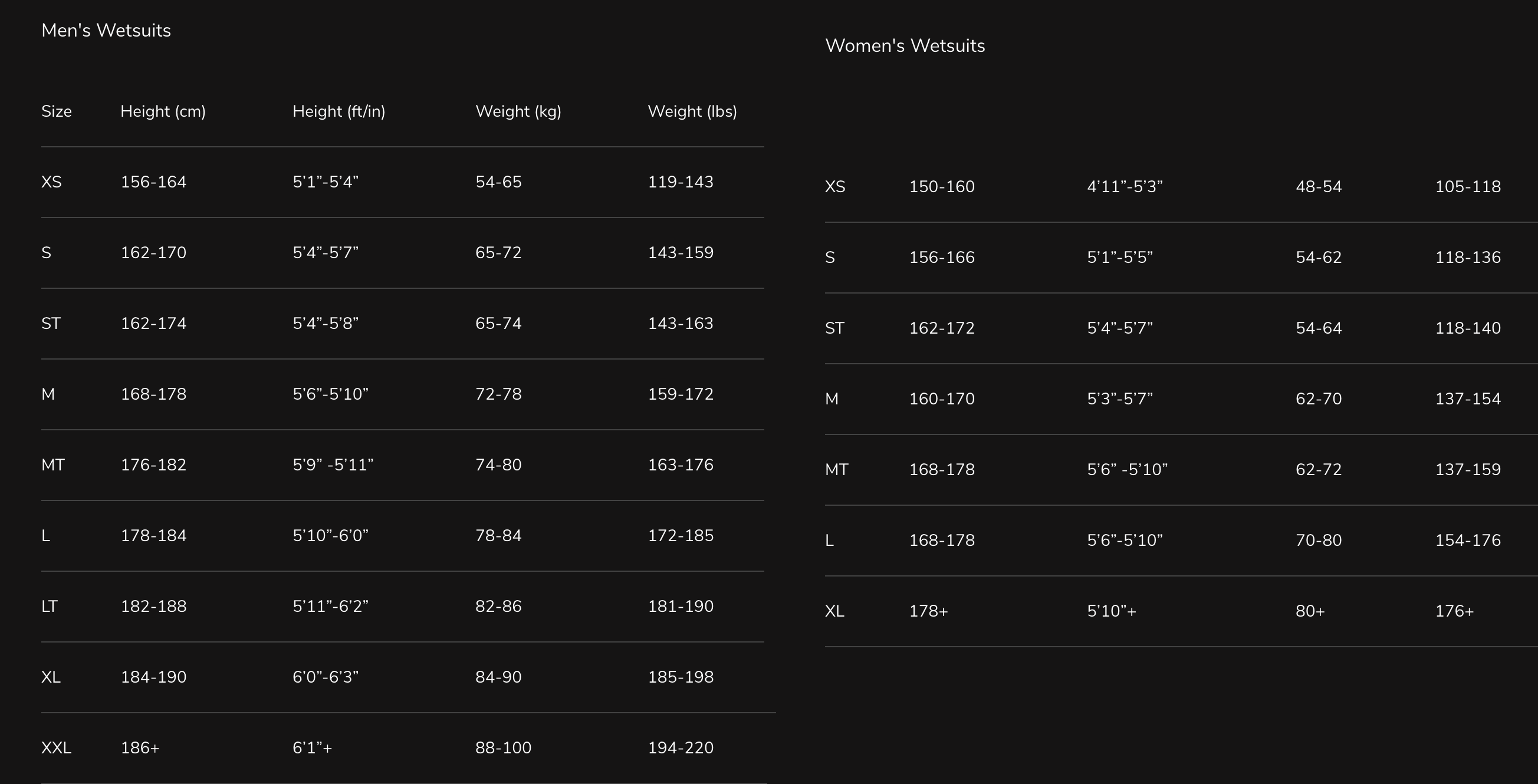1538x784 pixels.
Task: Click the Height (cm) column header
Action: (163, 111)
